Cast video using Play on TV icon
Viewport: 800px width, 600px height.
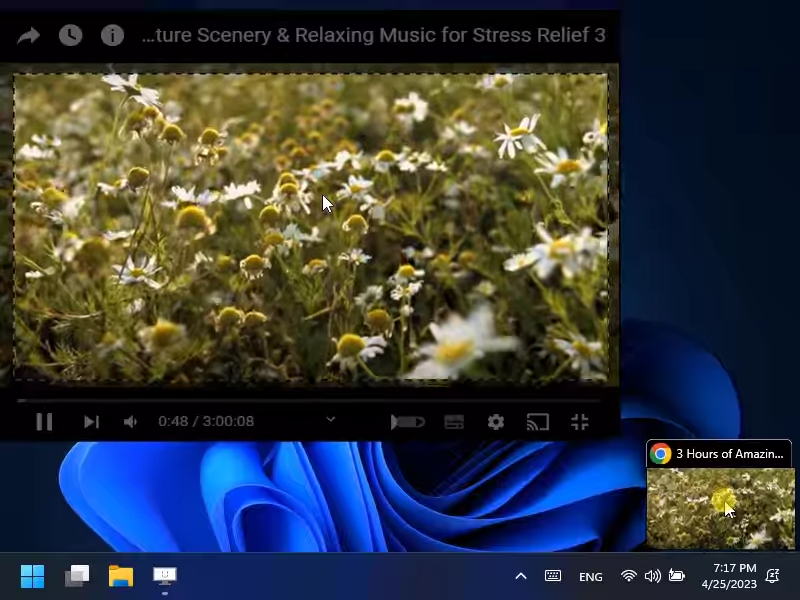pyautogui.click(x=538, y=422)
